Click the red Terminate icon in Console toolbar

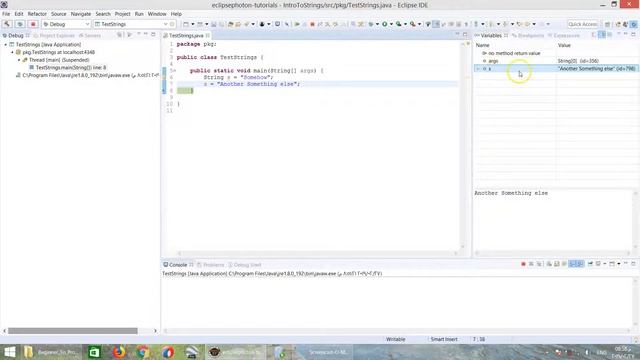(x=523, y=264)
